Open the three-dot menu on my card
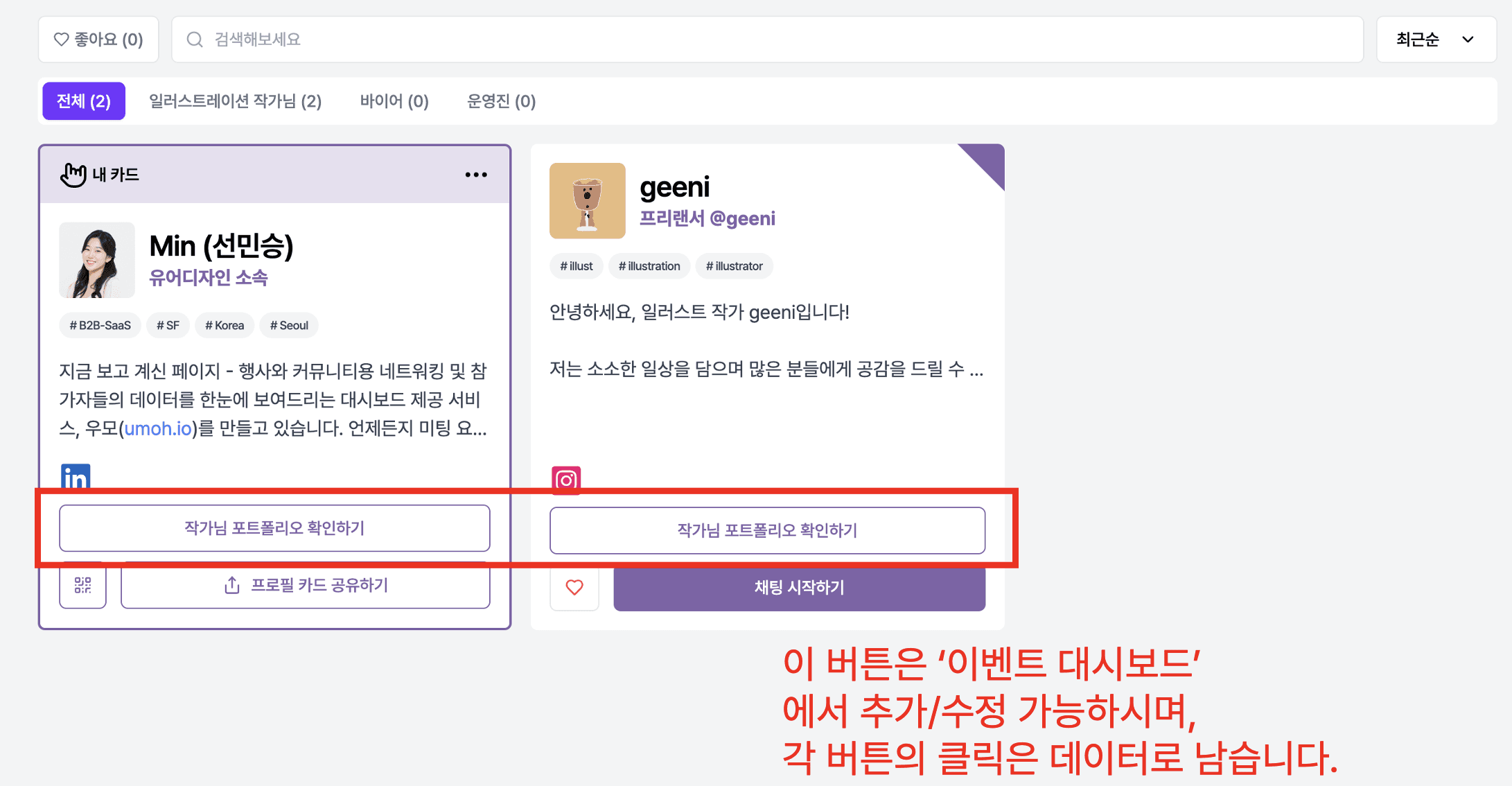This screenshot has height=786, width=1512. pos(476,175)
